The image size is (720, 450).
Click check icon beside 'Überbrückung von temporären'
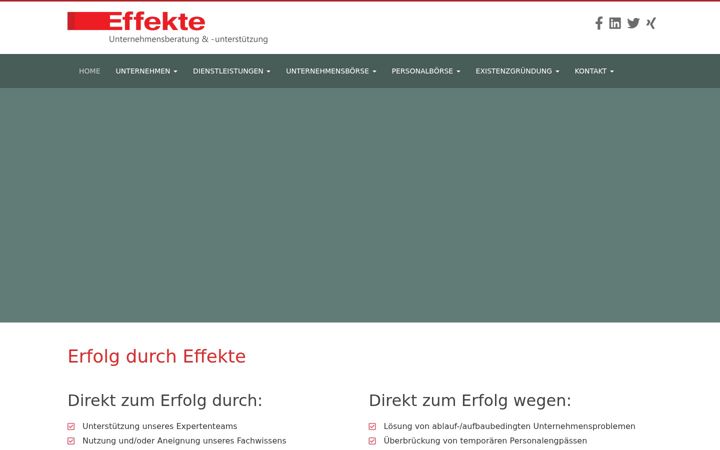(x=372, y=441)
